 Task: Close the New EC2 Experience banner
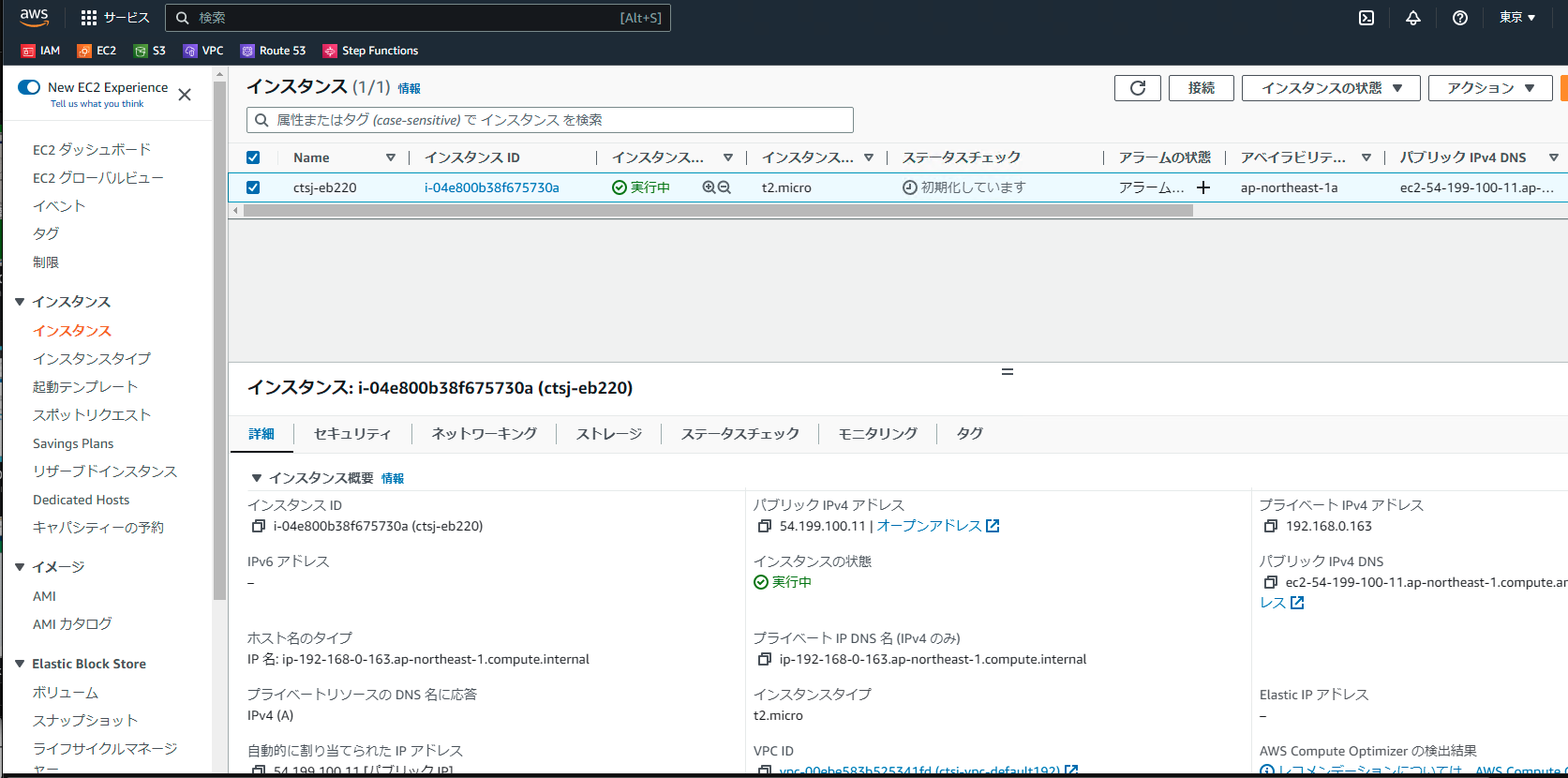185,95
